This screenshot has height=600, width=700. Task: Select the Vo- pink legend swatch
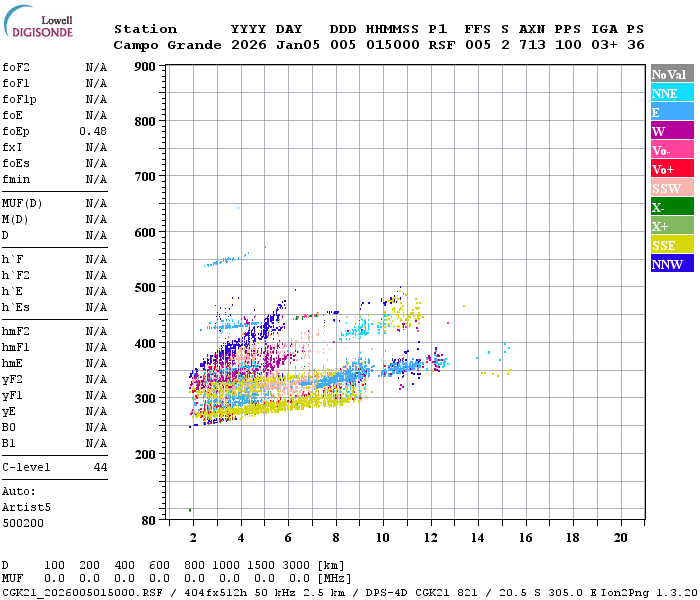672,150
